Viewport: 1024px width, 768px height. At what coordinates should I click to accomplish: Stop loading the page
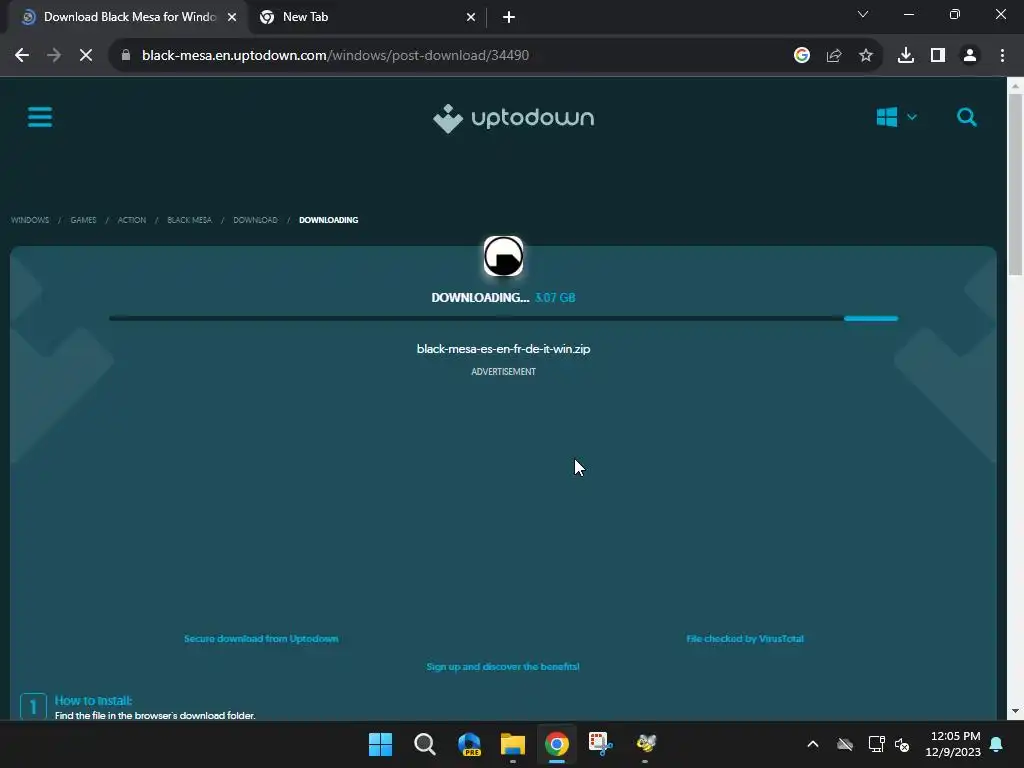point(86,56)
